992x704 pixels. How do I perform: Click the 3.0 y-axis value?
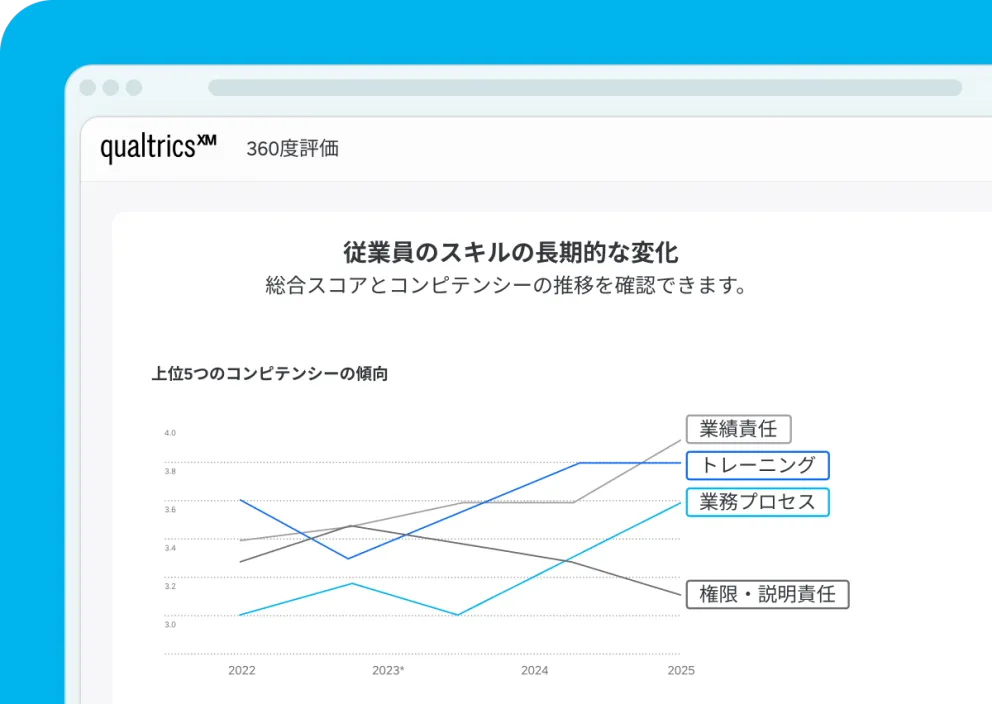click(170, 624)
